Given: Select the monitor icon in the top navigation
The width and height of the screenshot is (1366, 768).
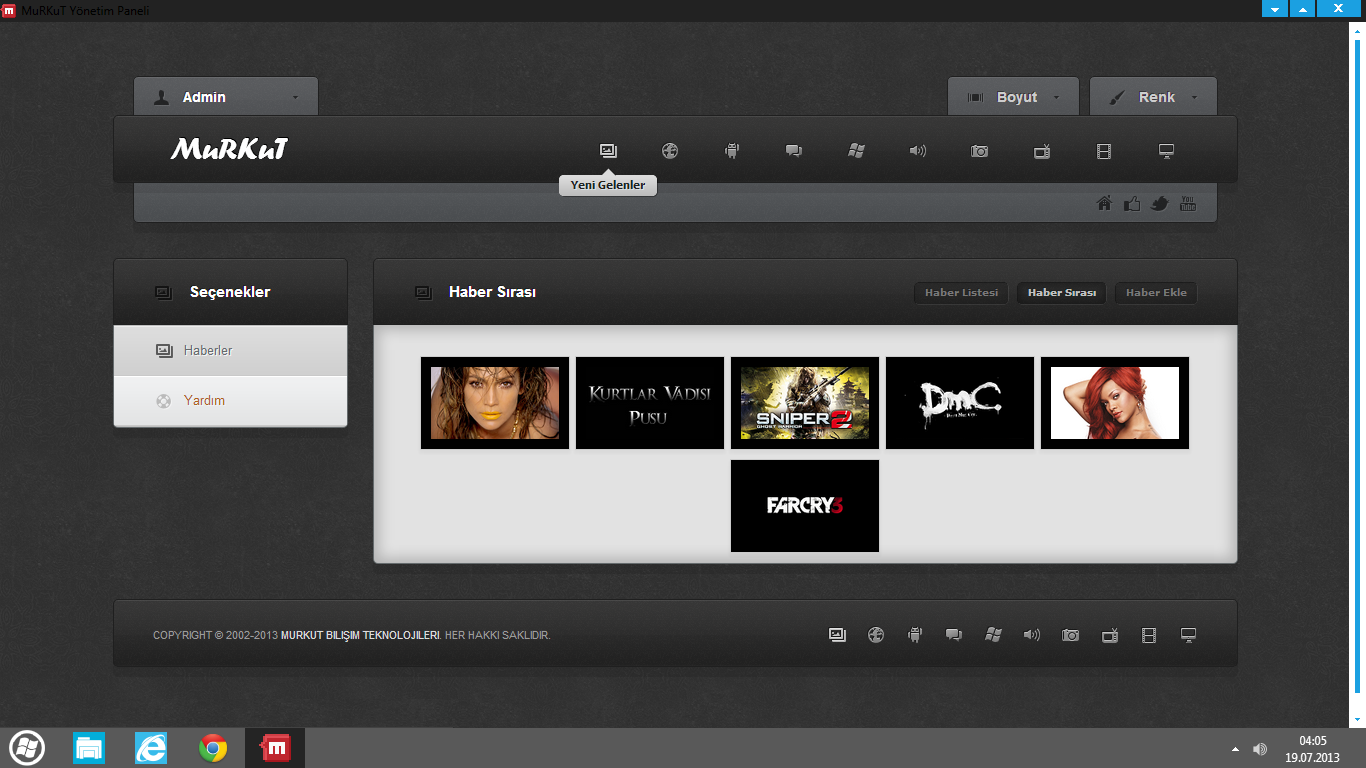Looking at the screenshot, I should tap(1166, 151).
